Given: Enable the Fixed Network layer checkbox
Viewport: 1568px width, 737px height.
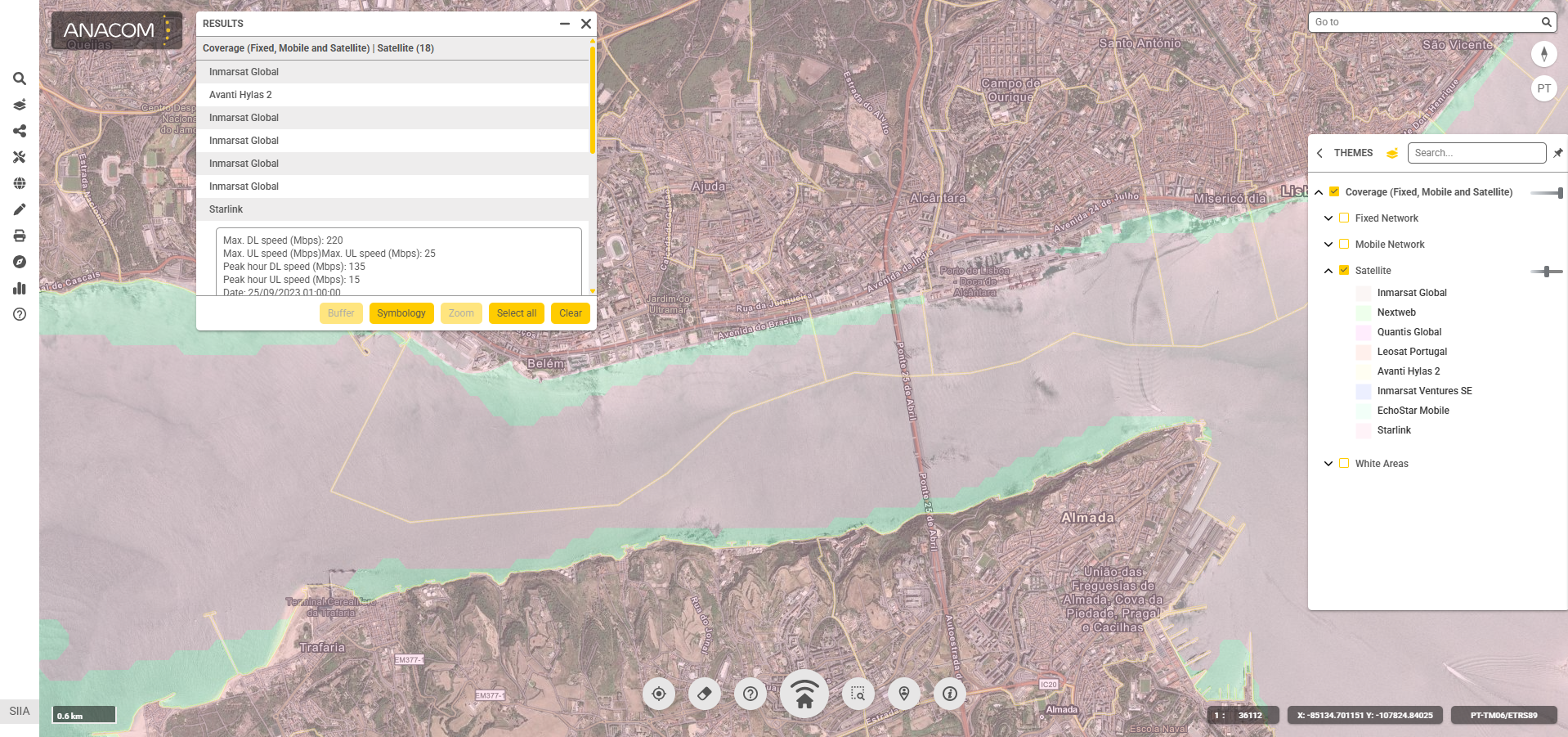Looking at the screenshot, I should 1344,218.
